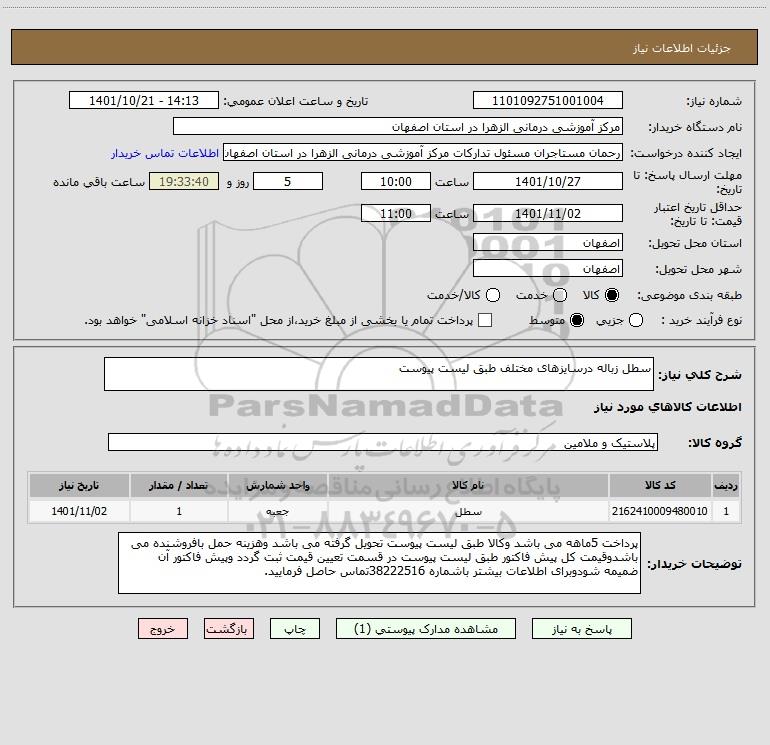The height and width of the screenshot is (745, 770).
Task: Select the کالا/خدمت radio button
Action: [x=493, y=295]
